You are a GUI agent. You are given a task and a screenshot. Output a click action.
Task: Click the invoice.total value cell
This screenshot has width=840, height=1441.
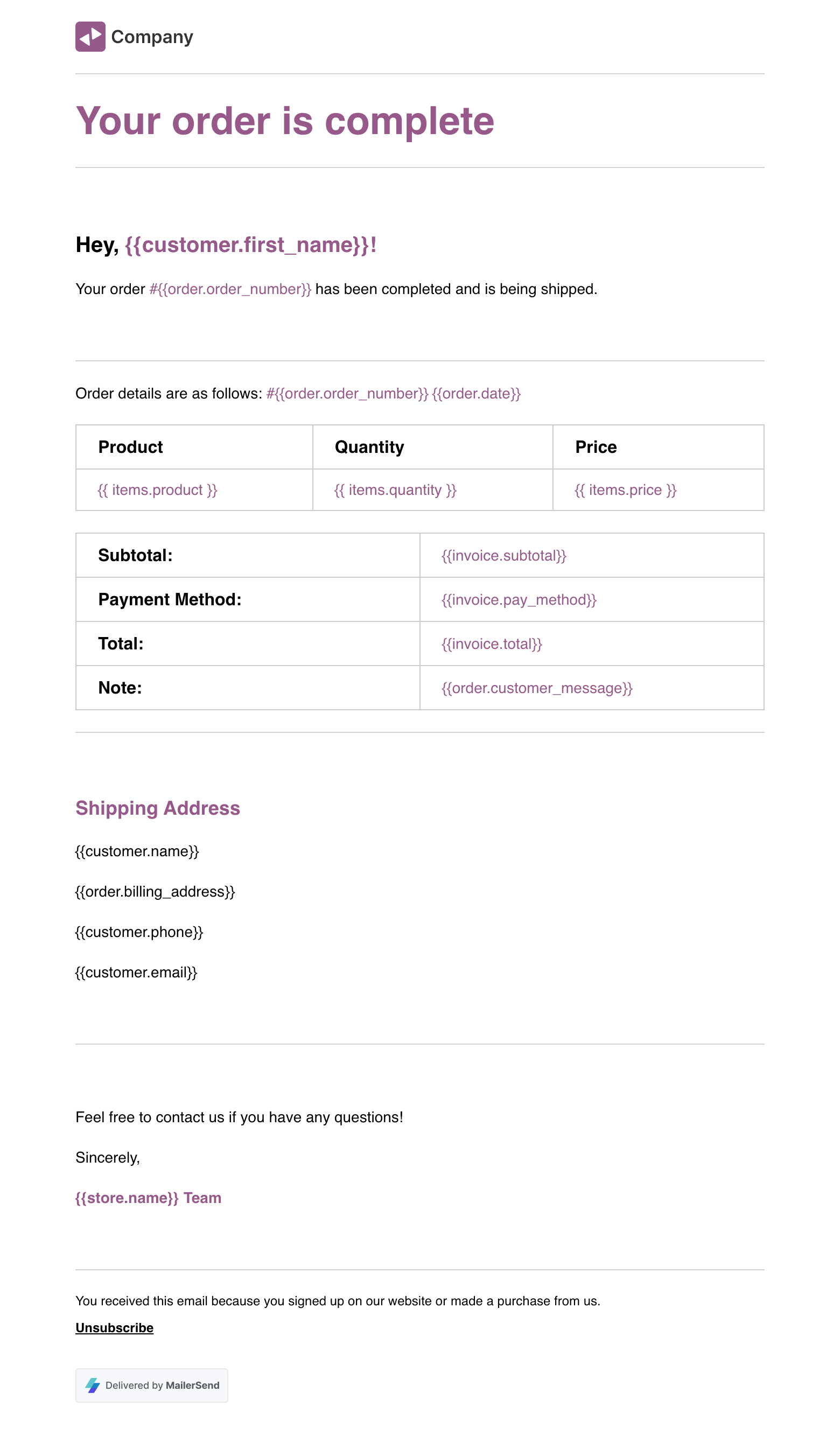(x=492, y=644)
